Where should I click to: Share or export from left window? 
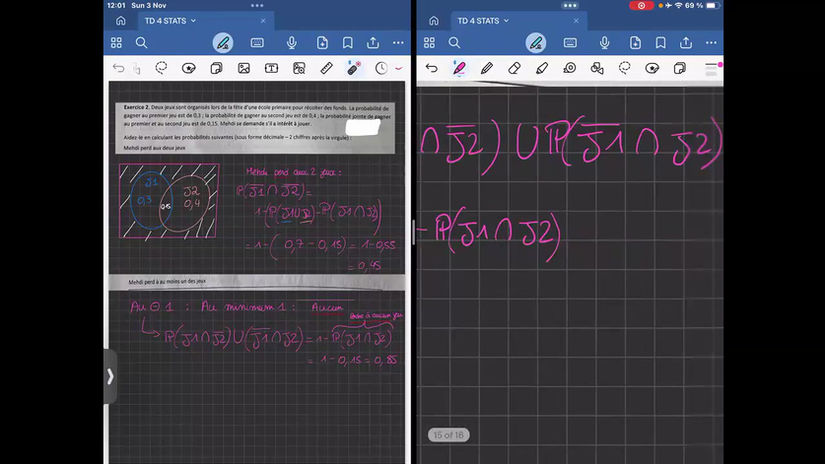(373, 43)
